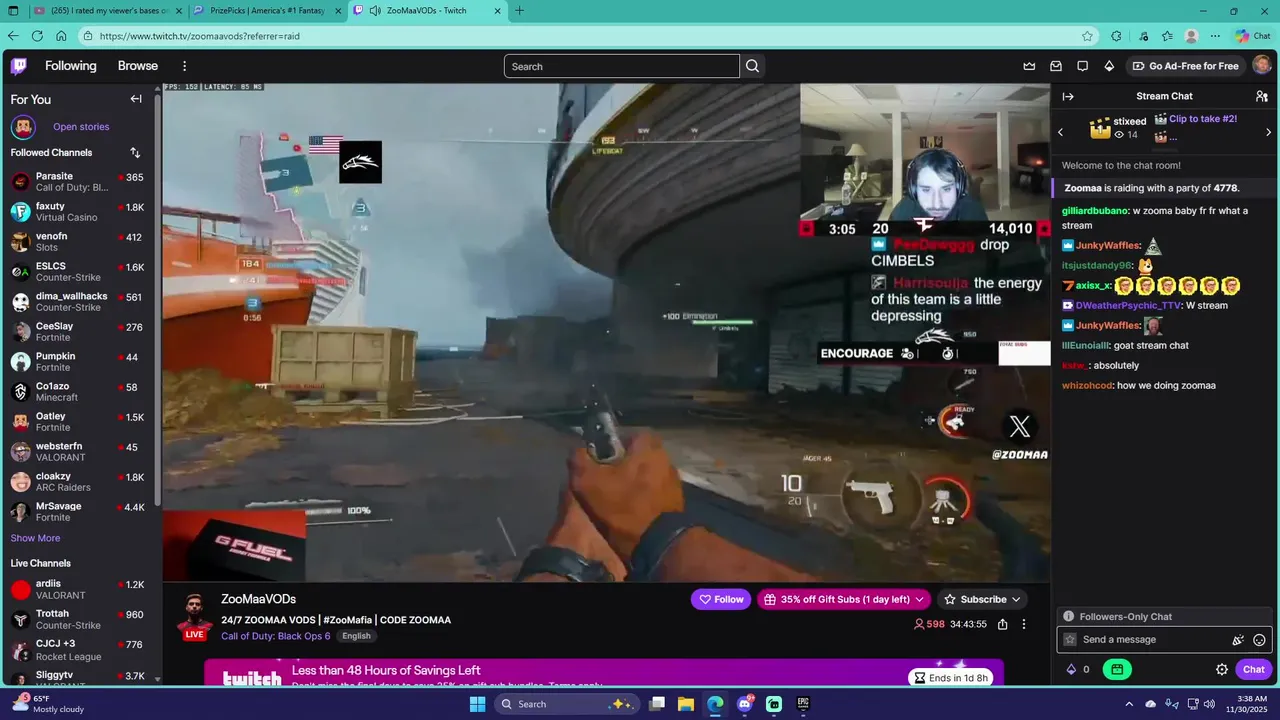Click the Send a message chat box
The width and height of the screenshot is (1280, 720).
click(x=1165, y=640)
